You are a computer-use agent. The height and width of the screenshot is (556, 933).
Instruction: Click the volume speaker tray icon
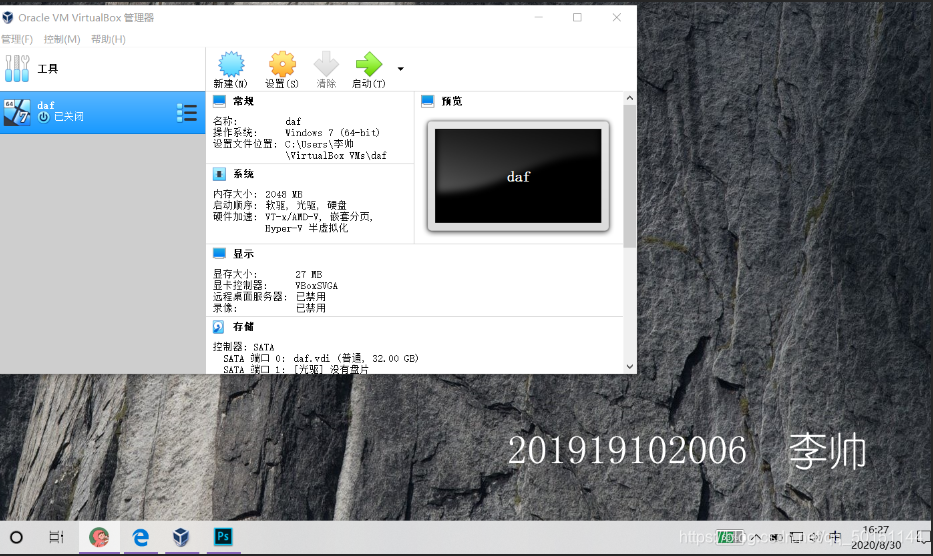pyautogui.click(x=815, y=538)
